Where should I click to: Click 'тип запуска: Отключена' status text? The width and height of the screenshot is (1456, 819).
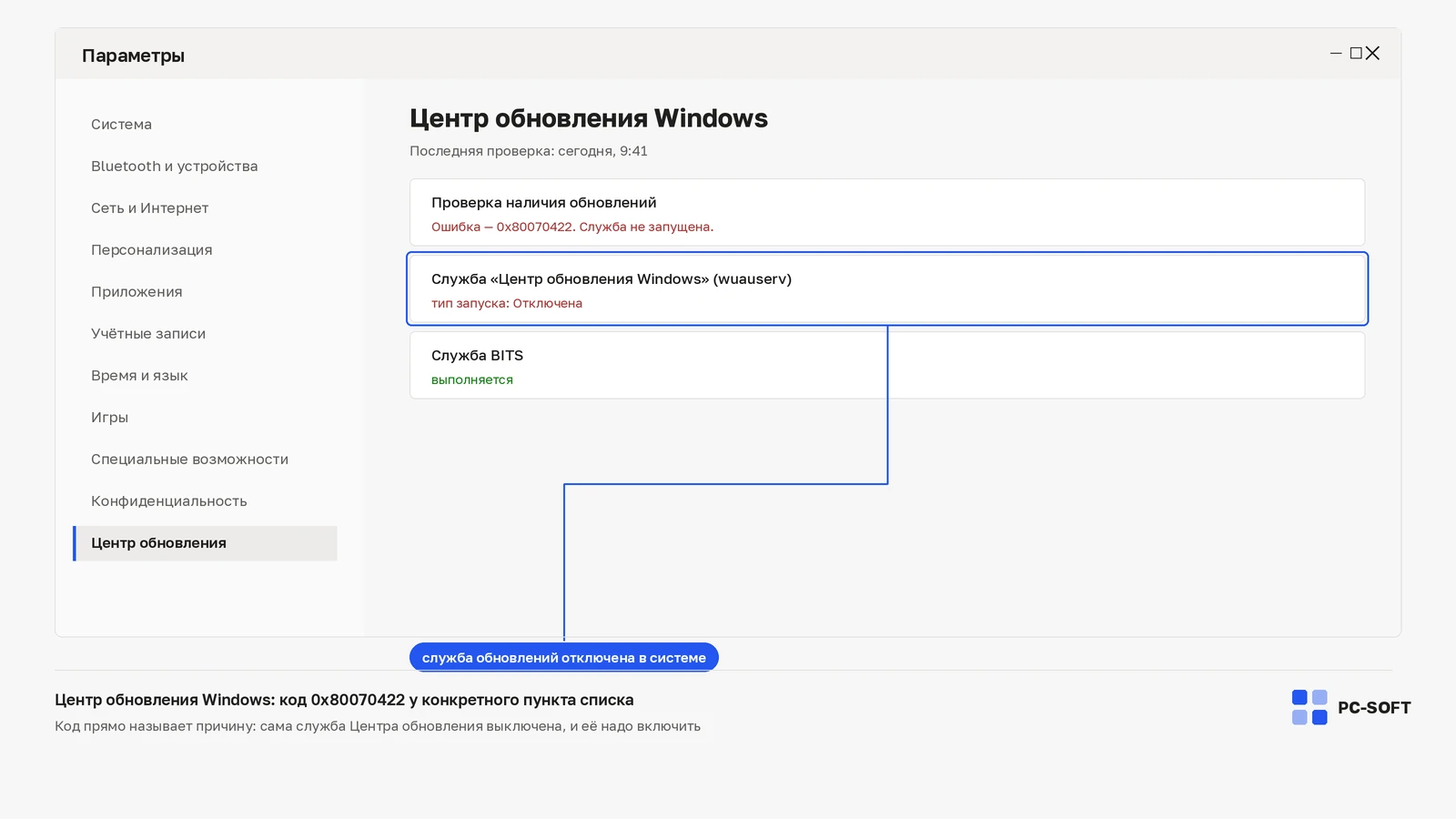[507, 304]
